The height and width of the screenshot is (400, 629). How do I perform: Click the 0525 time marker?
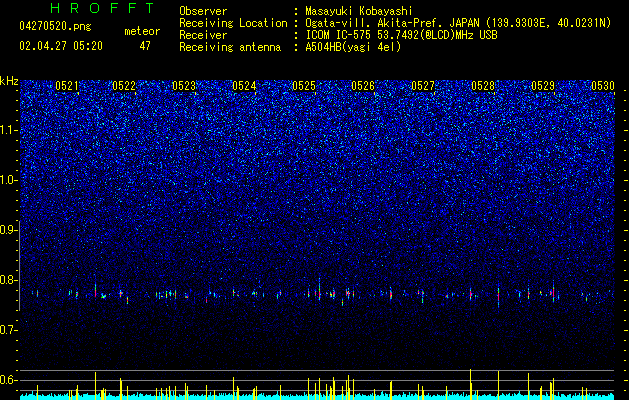304,86
